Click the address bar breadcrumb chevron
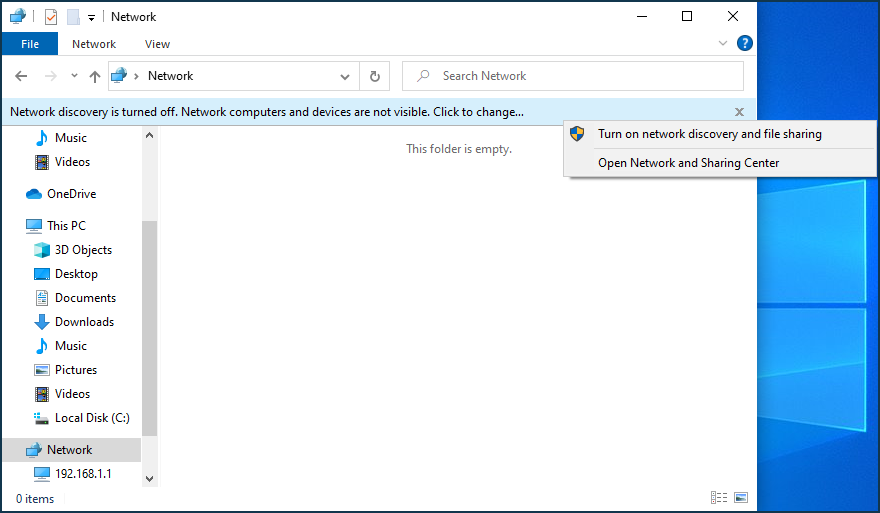This screenshot has height=513, width=880. [136, 76]
